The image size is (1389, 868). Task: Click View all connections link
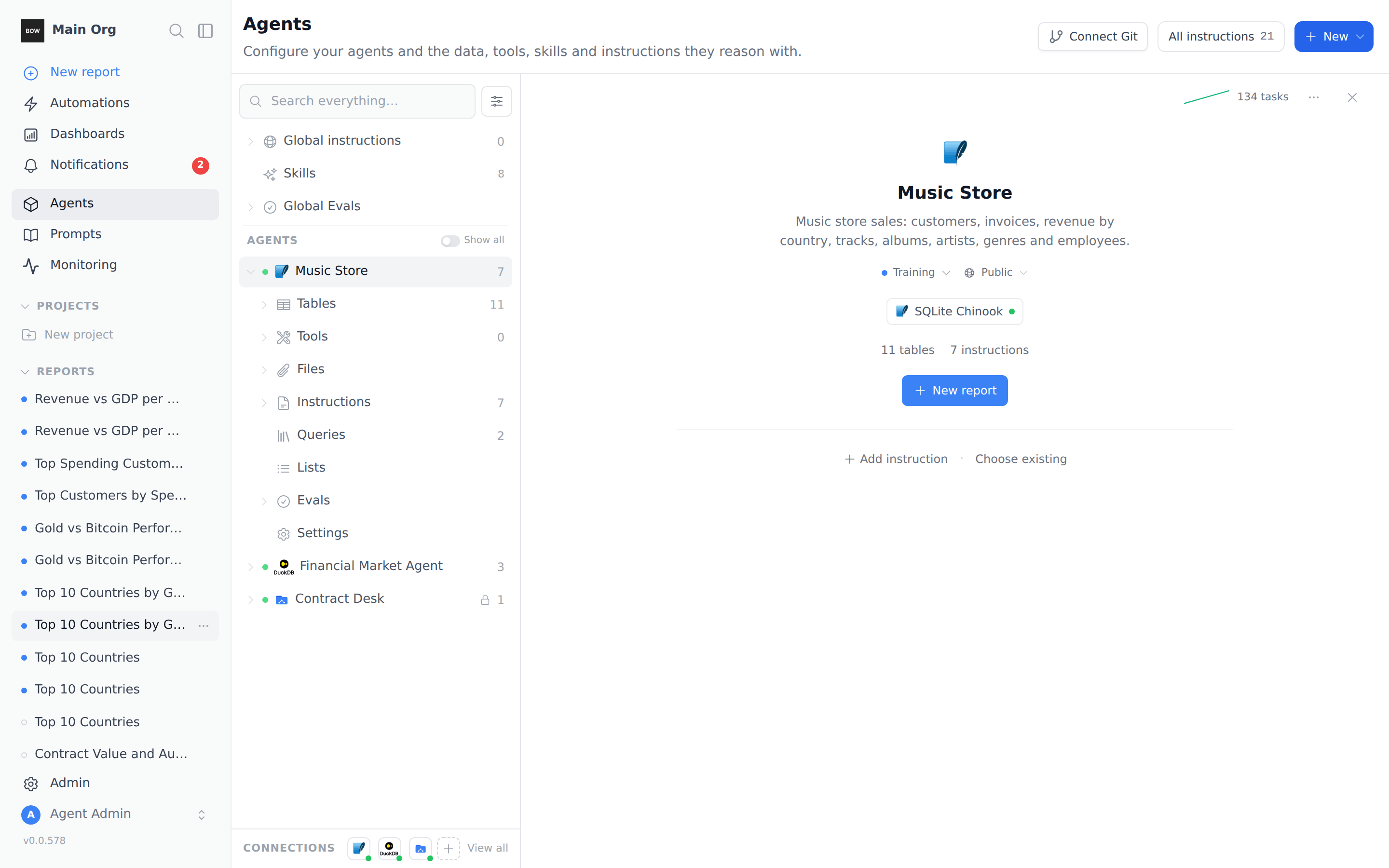487,848
